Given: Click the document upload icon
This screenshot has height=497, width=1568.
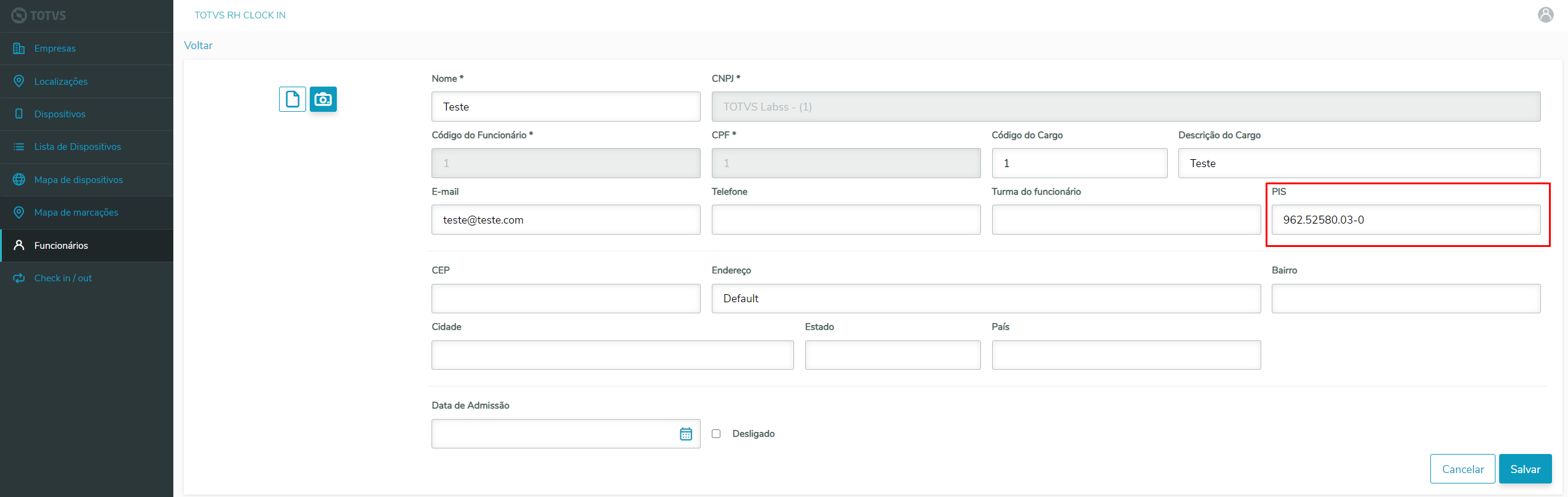Looking at the screenshot, I should coord(292,99).
